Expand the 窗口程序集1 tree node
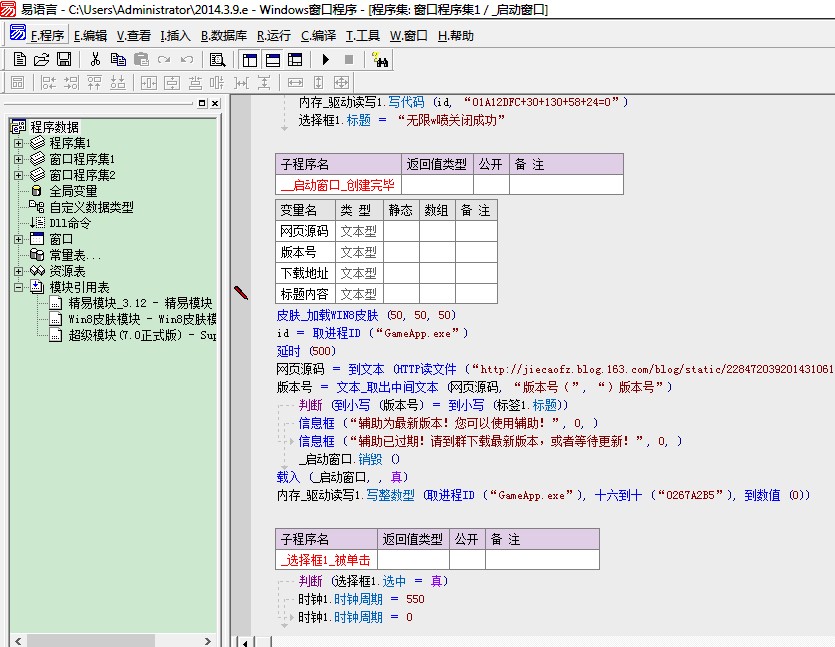Viewport: 835px width, 647px height. (x=19, y=159)
